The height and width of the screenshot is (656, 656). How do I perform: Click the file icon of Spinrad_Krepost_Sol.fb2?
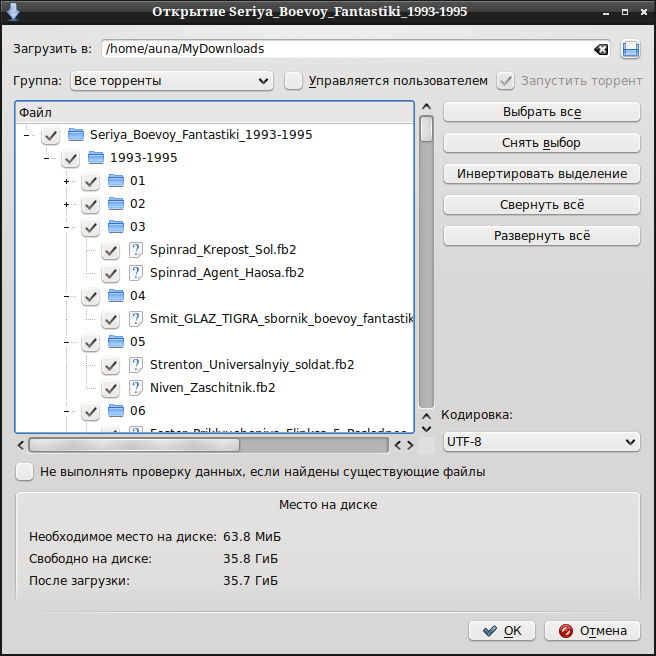pyautogui.click(x=136, y=250)
